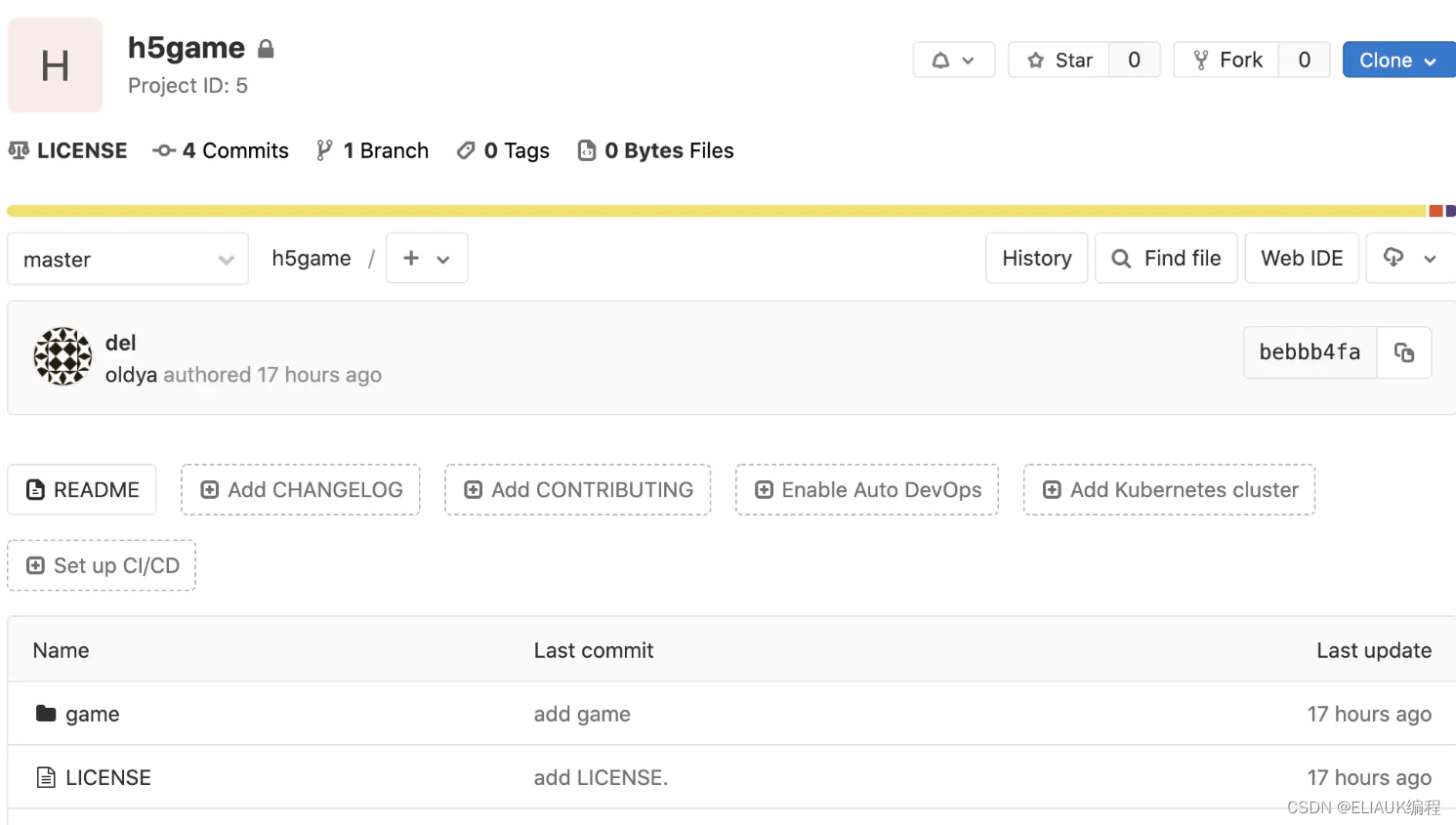Fork the h5game repository
This screenshot has height=825, width=1456.
[1227, 61]
